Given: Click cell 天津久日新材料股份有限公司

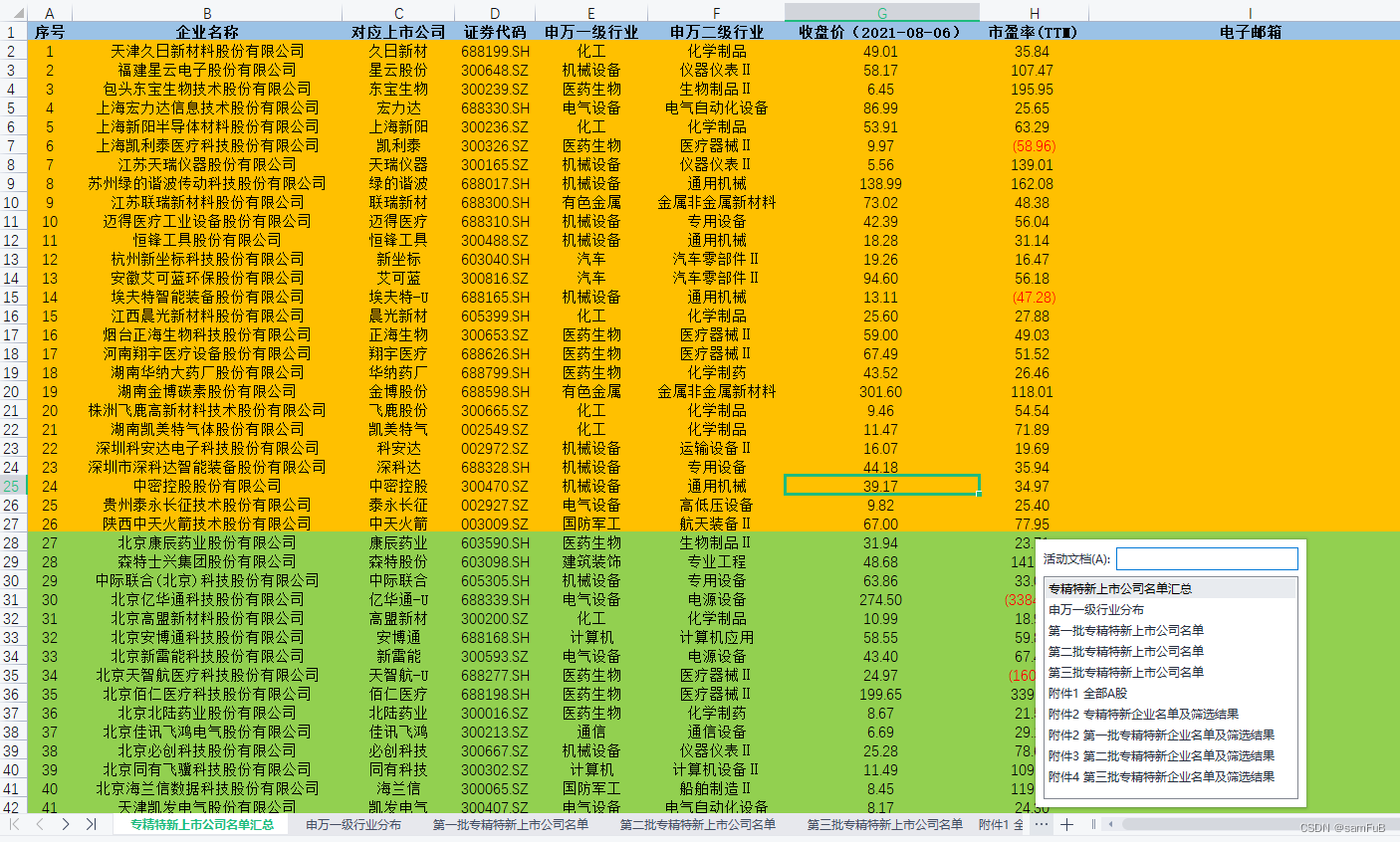Looking at the screenshot, I should pyautogui.click(x=207, y=51).
